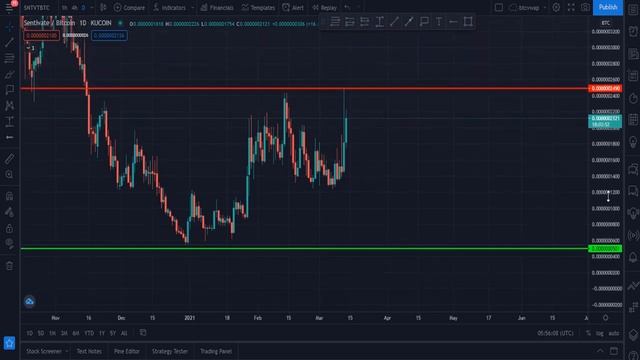Image resolution: width=640 pixels, height=360 pixels.
Task: Select the trend line drawing tool
Action: click(x=9, y=42)
